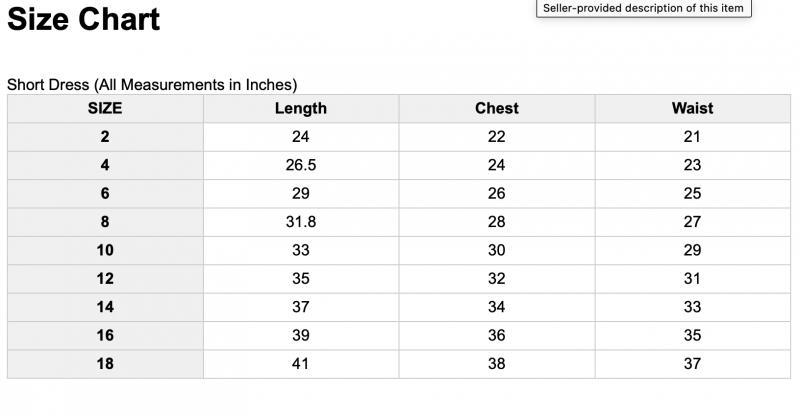The image size is (800, 416).
Task: Select the size 14 row label
Action: pyautogui.click(x=105, y=307)
